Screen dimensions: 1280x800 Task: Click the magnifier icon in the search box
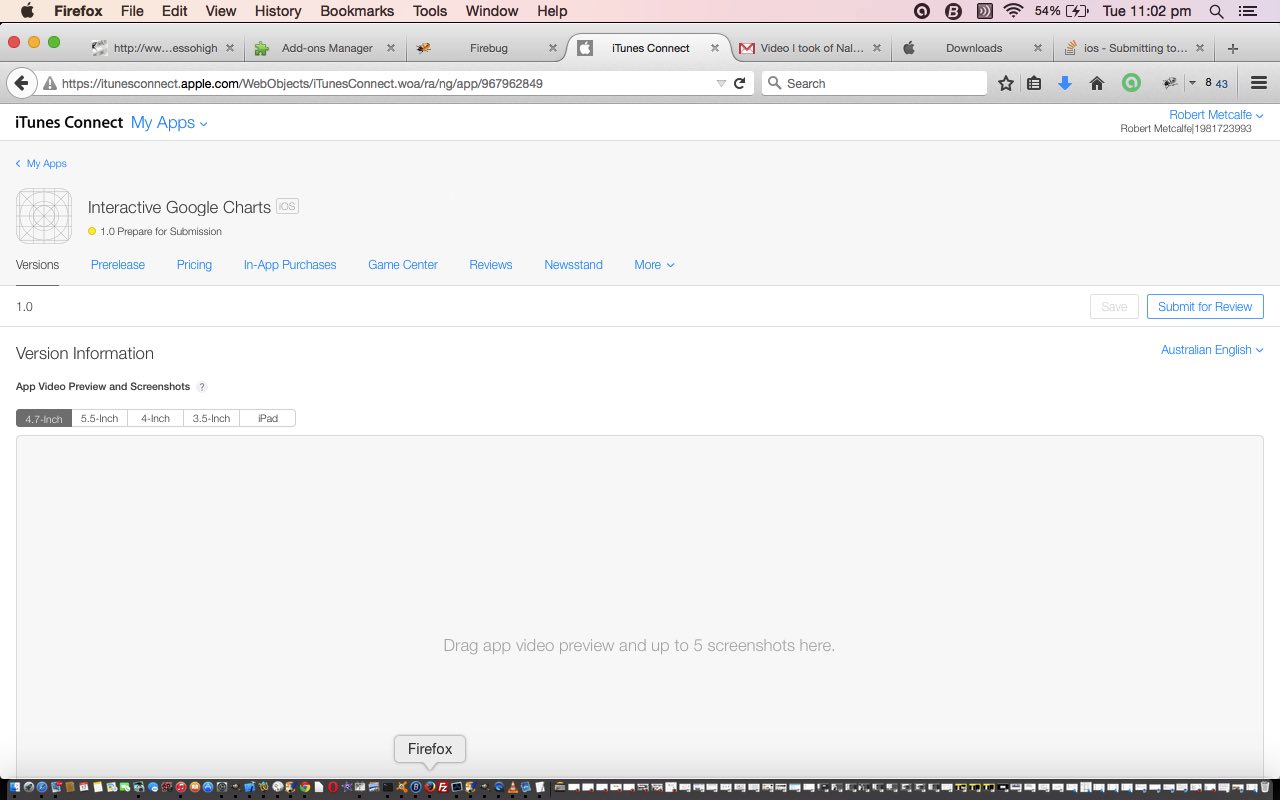tap(774, 83)
